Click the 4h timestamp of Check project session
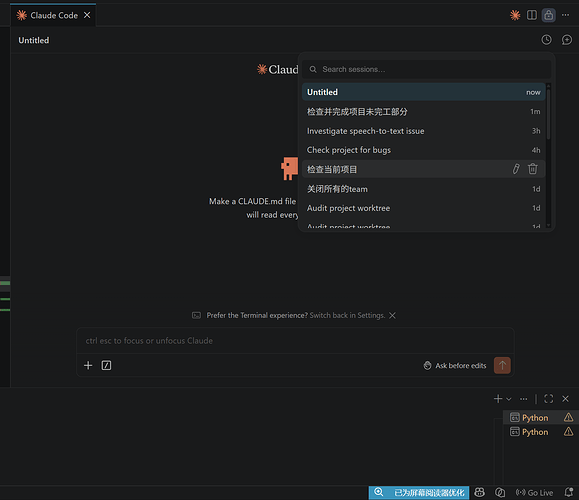This screenshot has height=500, width=579. [536, 150]
